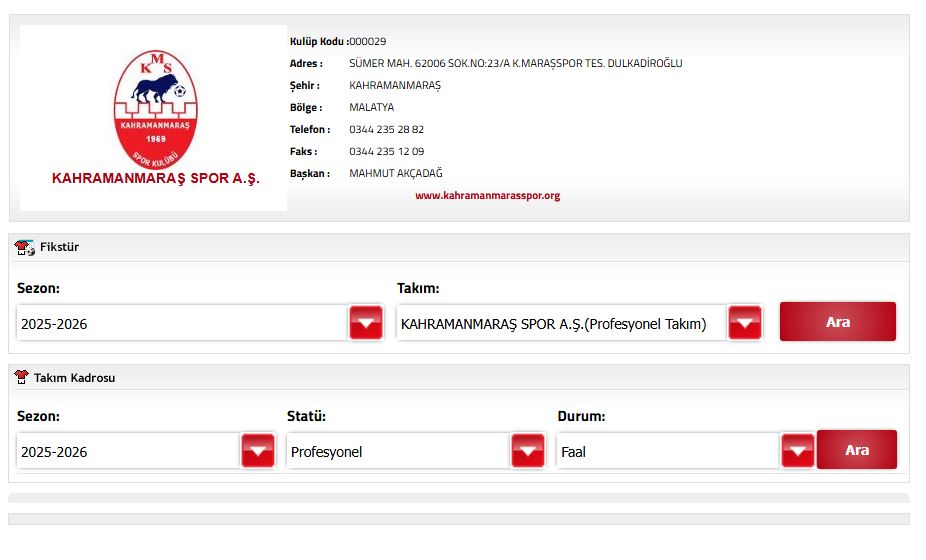Open the Takım Kadrosu Sezon dropdown arrow

tap(258, 451)
